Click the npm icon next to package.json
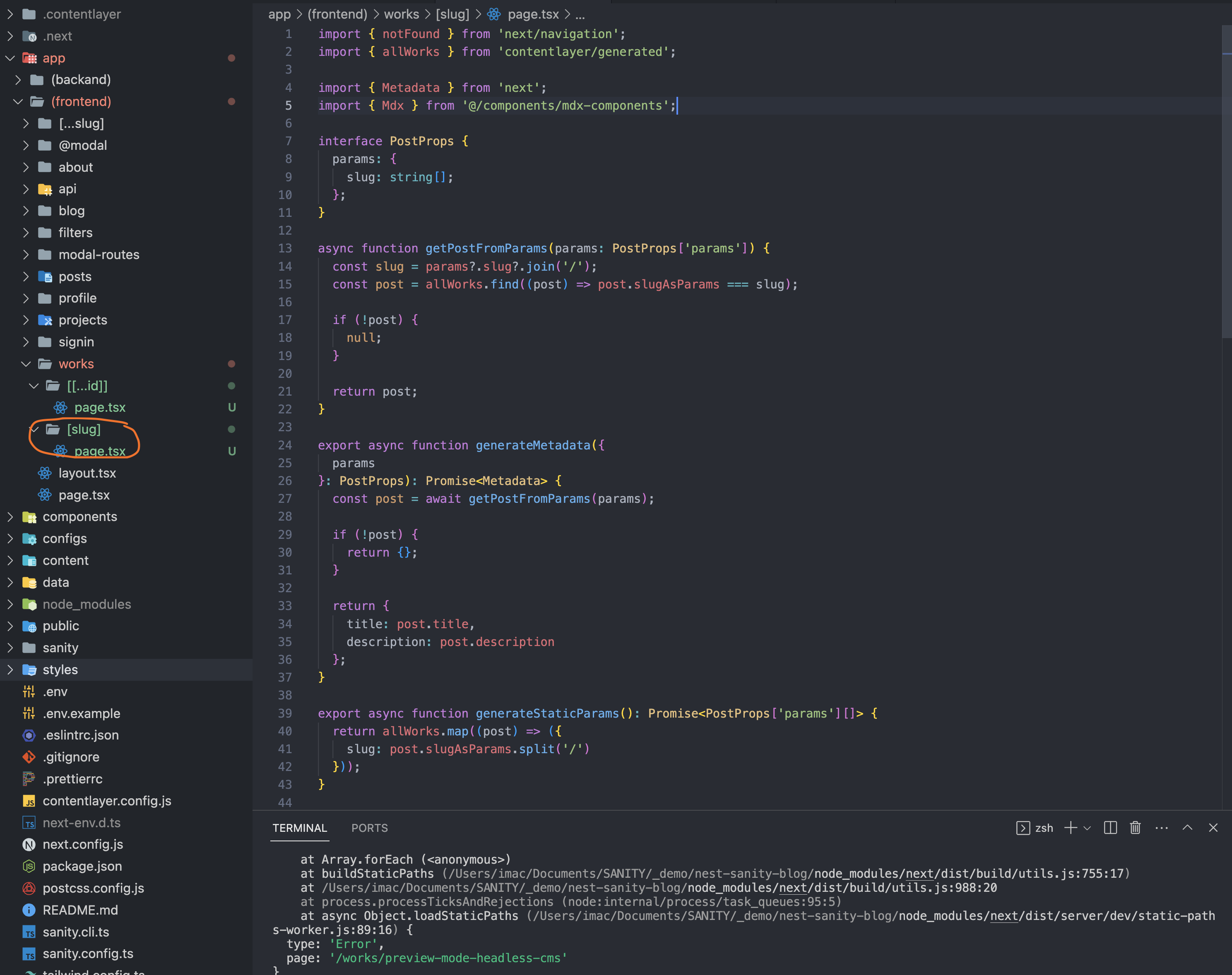This screenshot has width=1232, height=975. click(29, 866)
